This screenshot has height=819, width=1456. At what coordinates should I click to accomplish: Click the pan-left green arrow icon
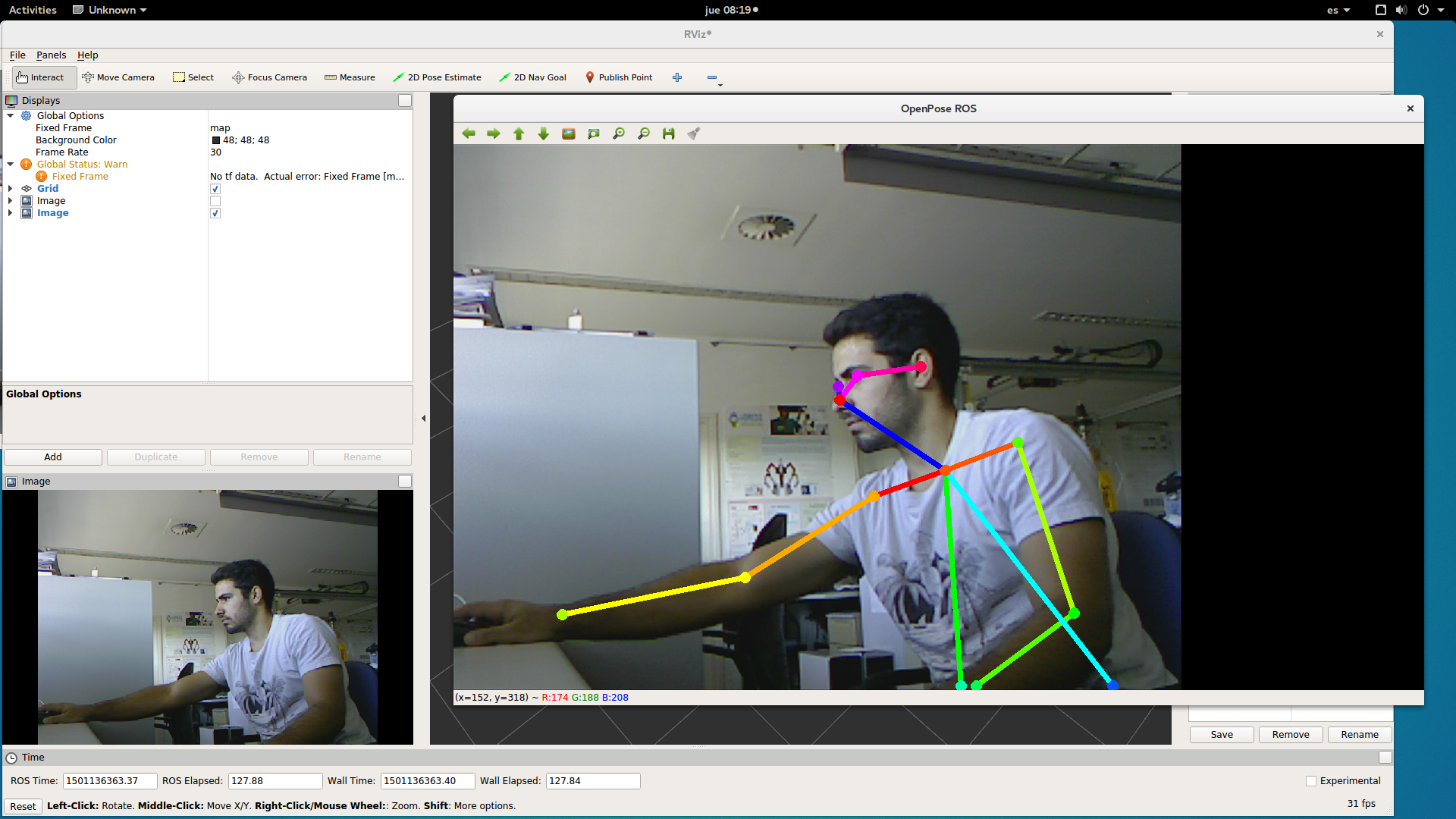469,133
